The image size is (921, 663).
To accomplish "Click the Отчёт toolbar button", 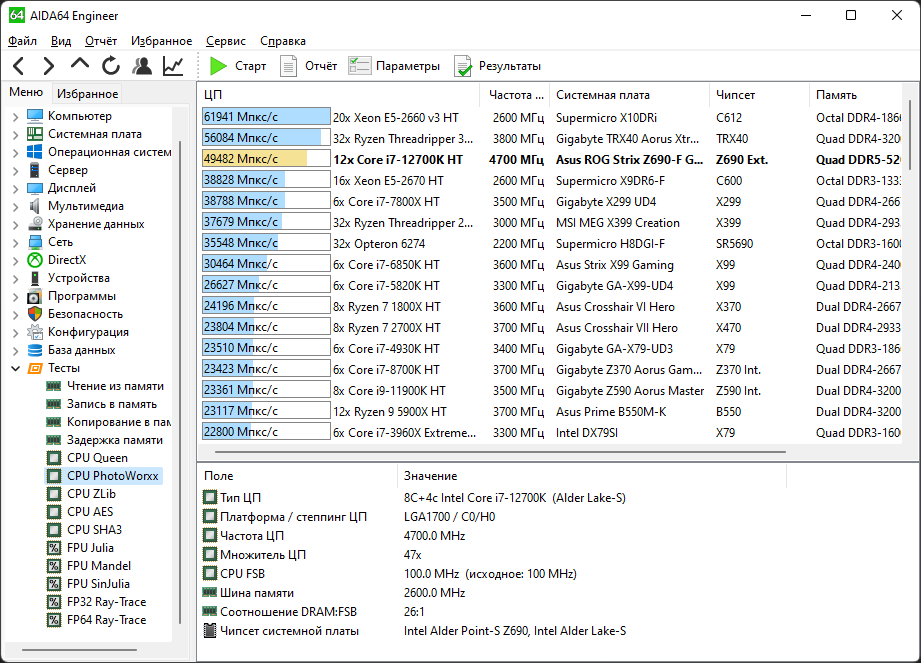I will [x=309, y=66].
